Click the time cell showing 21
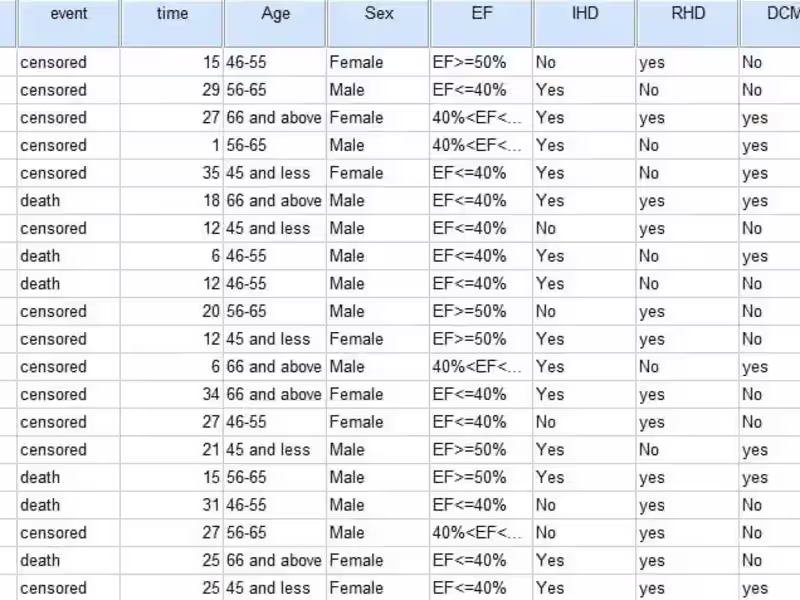Screen dimensions: 800x600 tap(171, 450)
